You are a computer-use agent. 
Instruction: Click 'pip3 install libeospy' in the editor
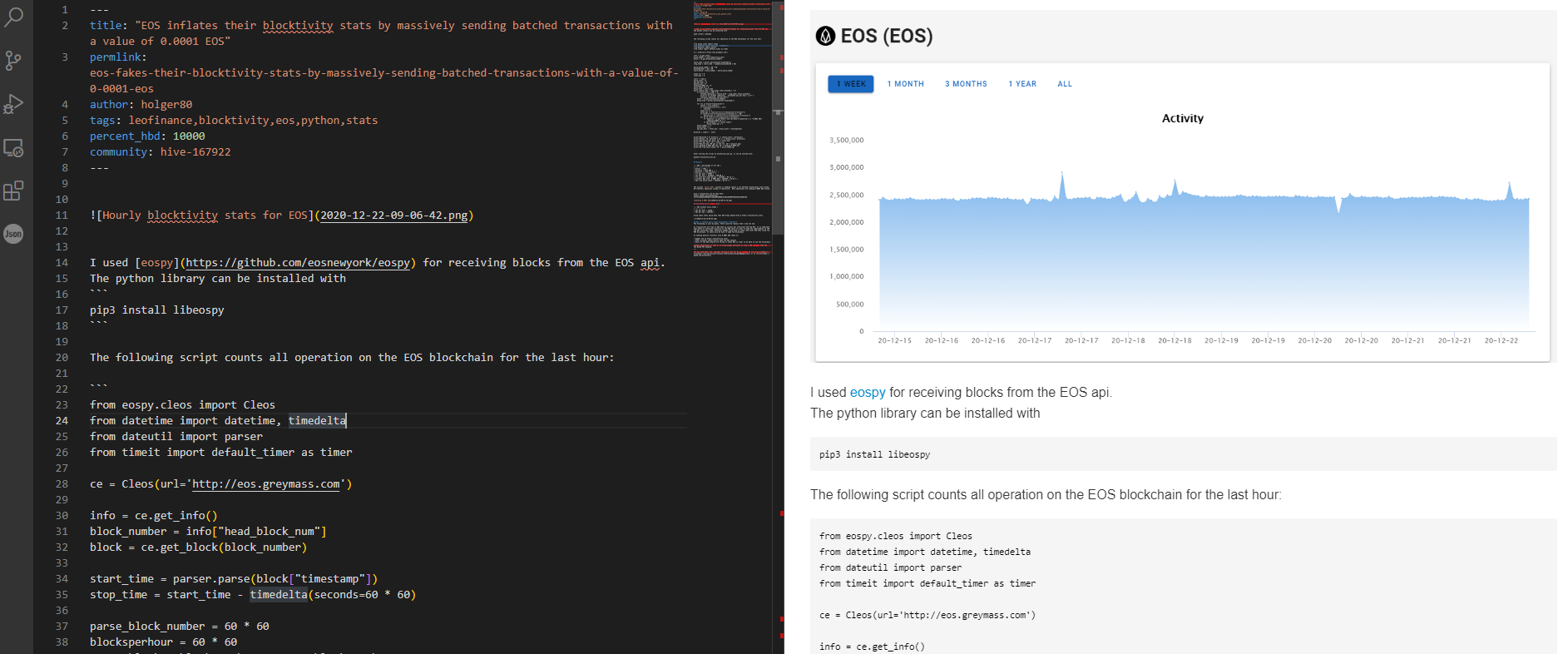click(x=157, y=310)
